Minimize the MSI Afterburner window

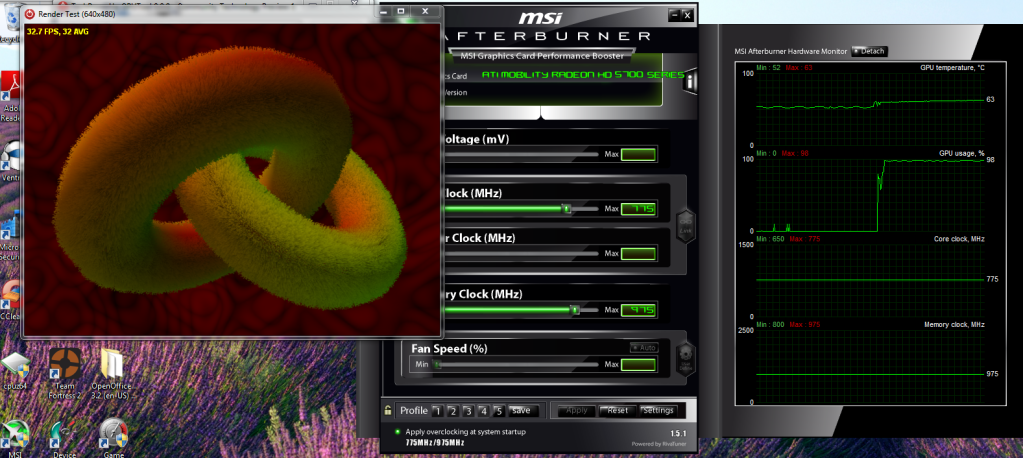[675, 14]
